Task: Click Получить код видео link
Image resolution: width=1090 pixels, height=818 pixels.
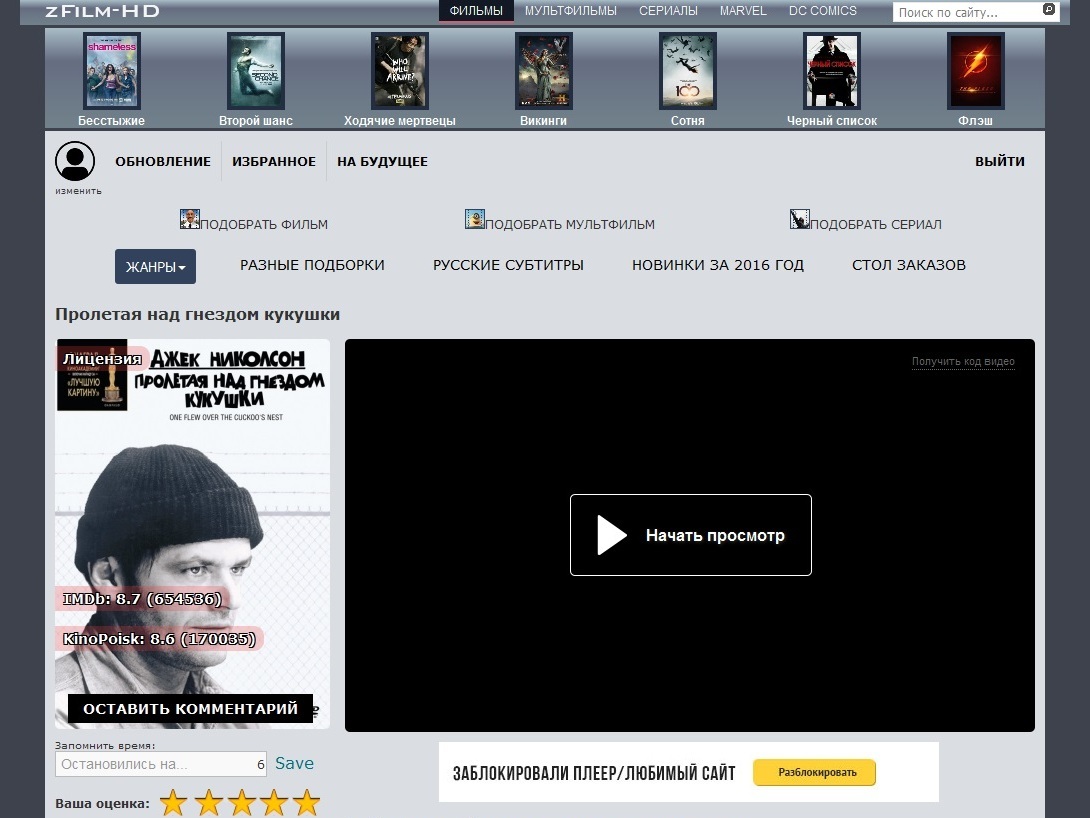Action: 963,361
